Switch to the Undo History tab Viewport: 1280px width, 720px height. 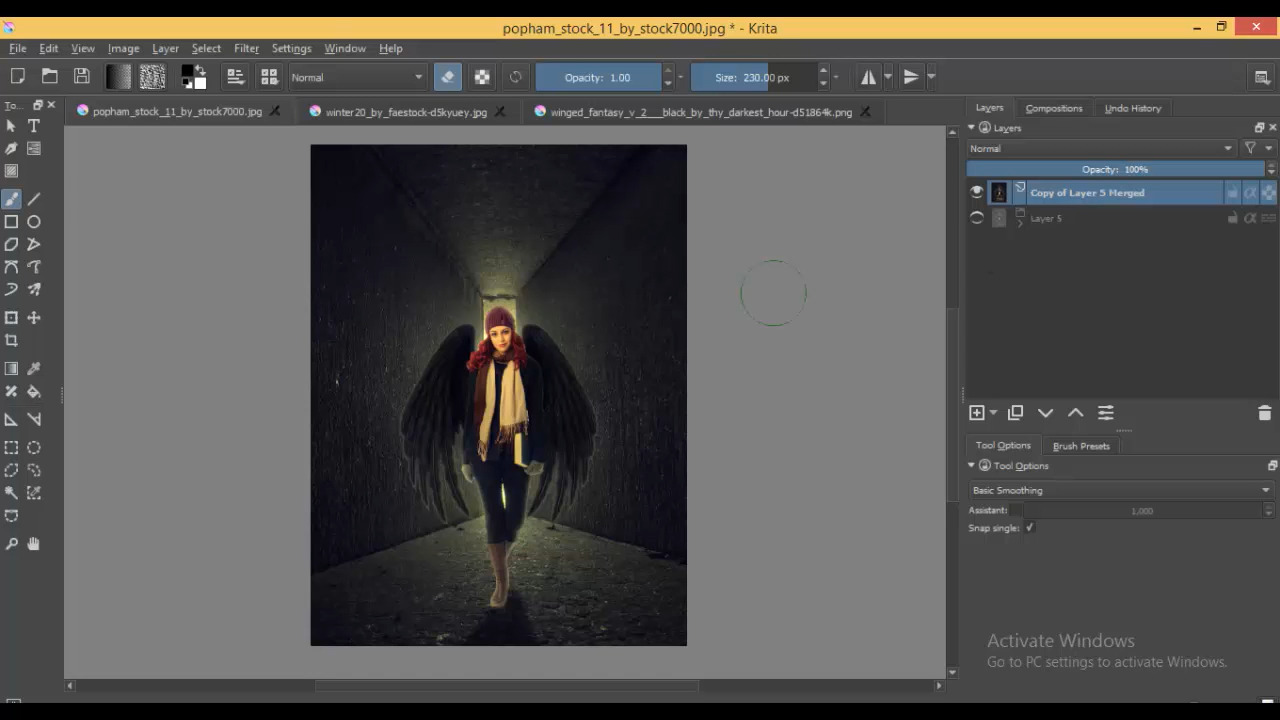(x=1132, y=108)
